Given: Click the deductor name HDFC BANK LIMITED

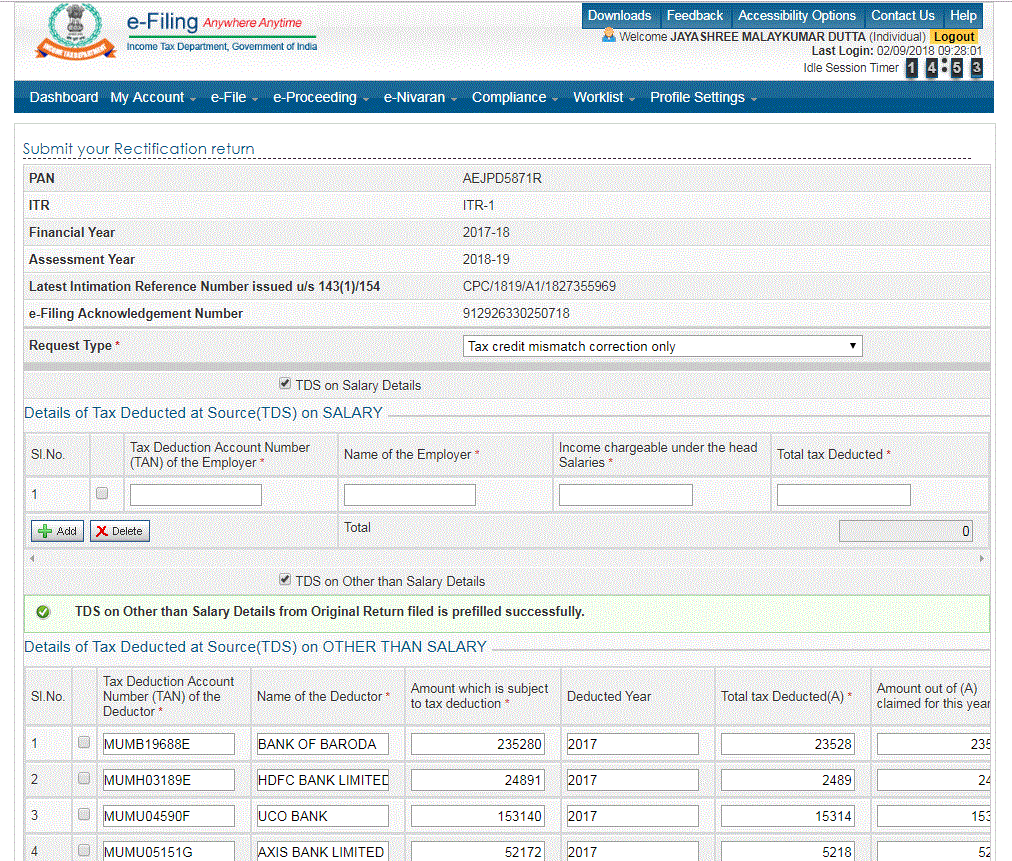Looking at the screenshot, I should tap(323, 780).
